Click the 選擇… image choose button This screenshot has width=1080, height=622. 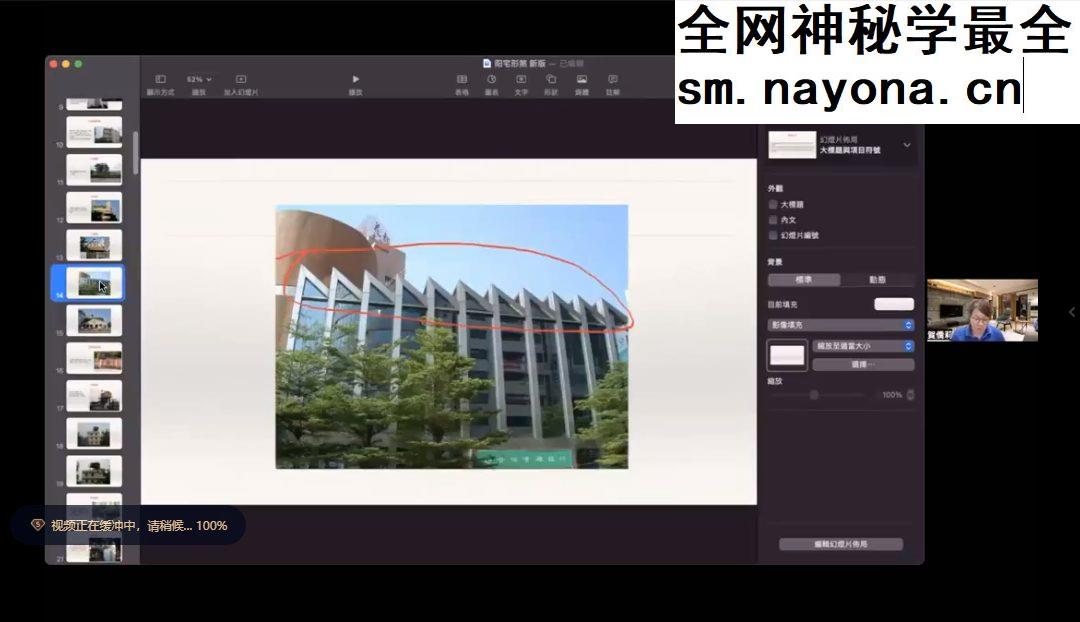click(864, 364)
